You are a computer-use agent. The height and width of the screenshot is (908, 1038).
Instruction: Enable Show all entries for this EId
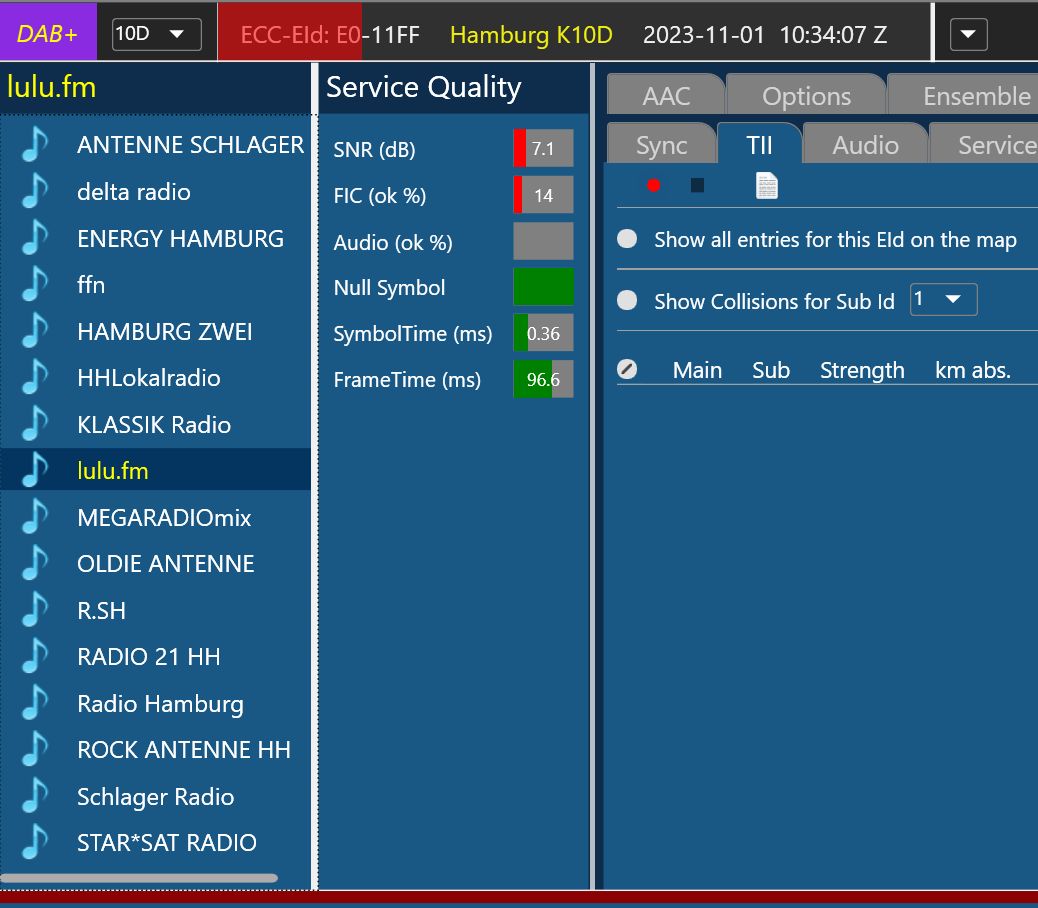(x=627, y=240)
